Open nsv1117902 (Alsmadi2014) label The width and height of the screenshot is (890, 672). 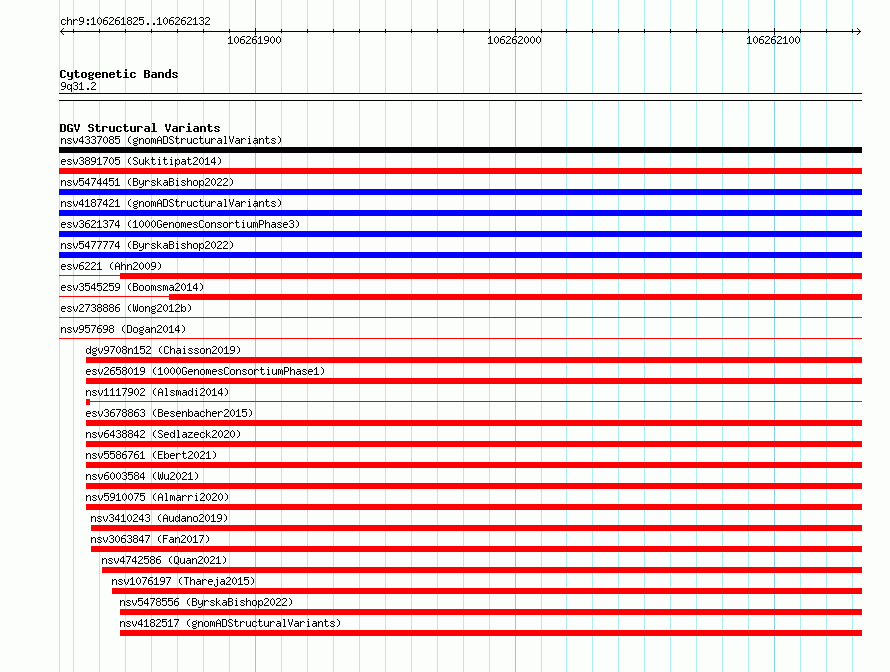(157, 392)
